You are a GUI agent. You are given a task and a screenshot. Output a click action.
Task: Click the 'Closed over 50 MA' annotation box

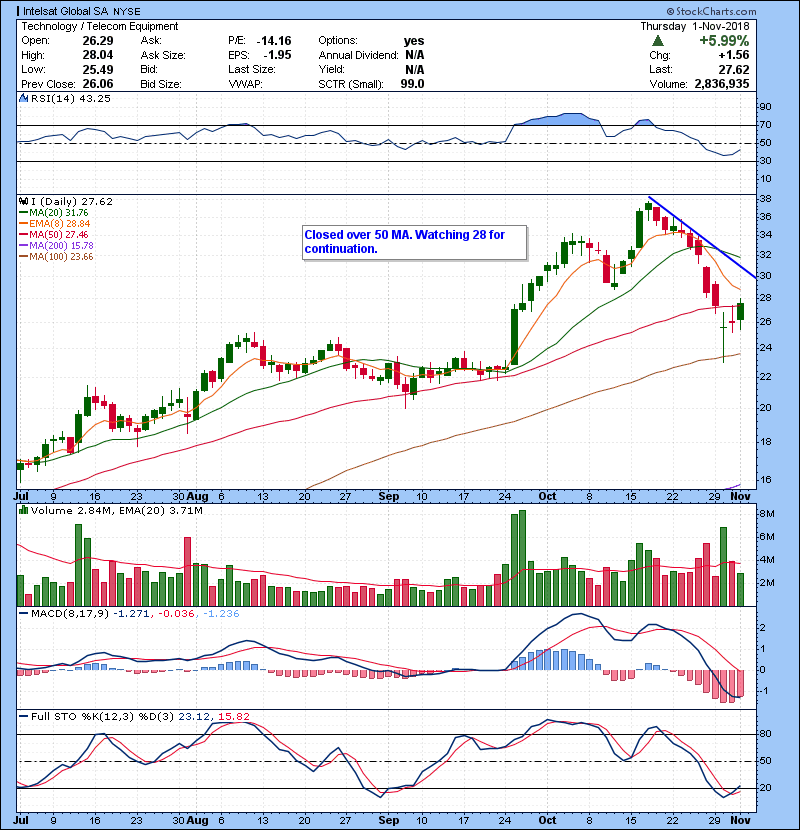(x=415, y=242)
